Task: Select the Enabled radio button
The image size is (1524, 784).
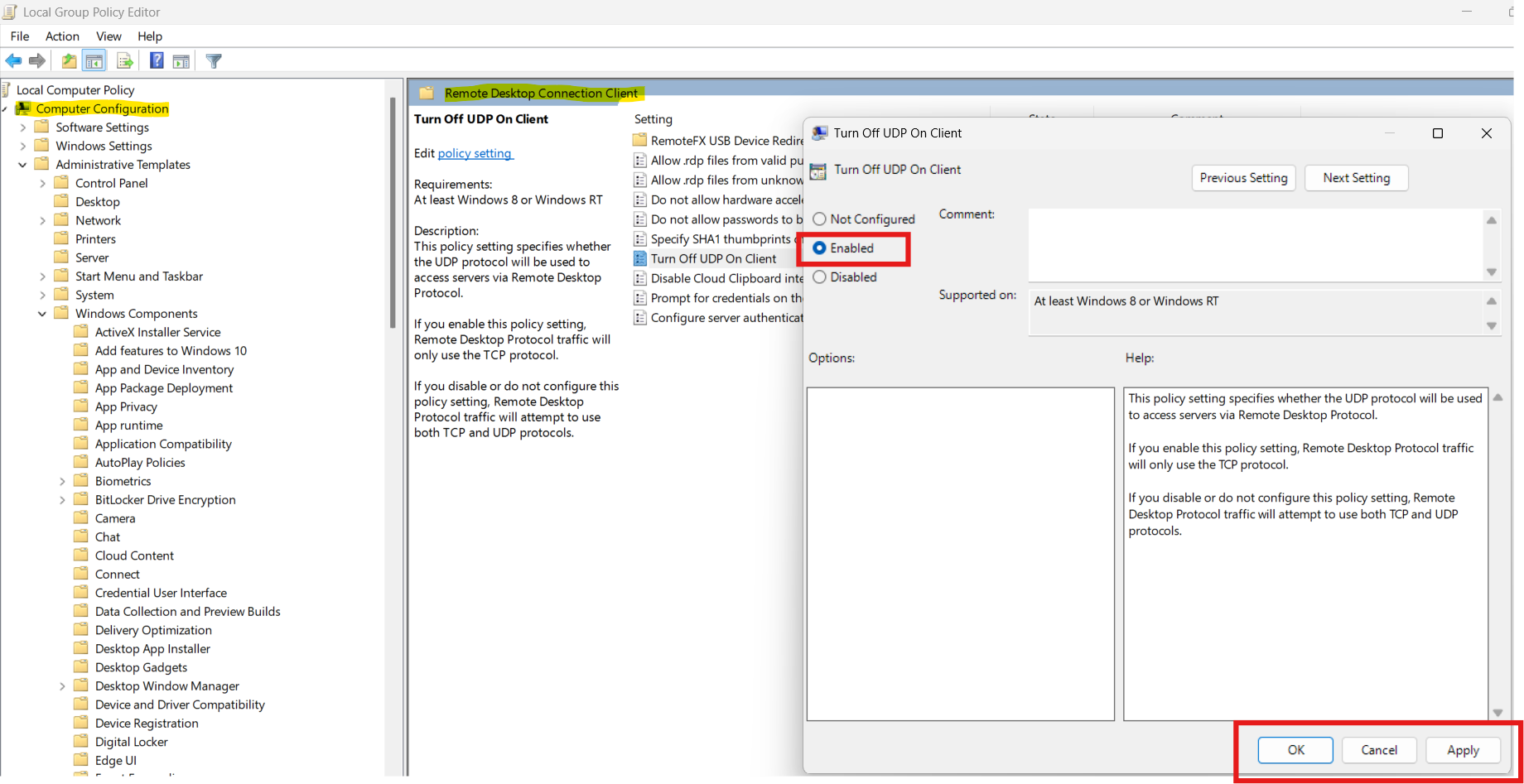Action: click(819, 248)
